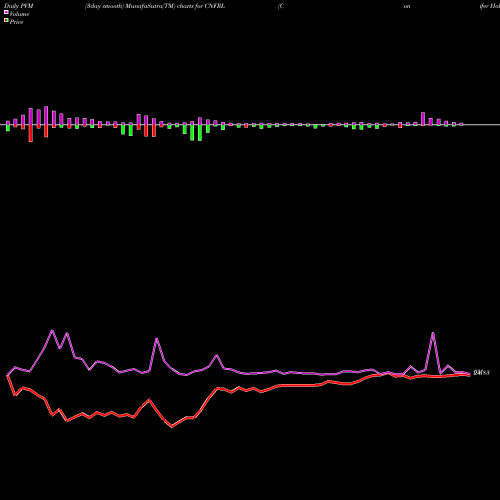Click the 'Daily PVM' title text
Viewport: 500px width, 500px height.
tap(19, 6)
